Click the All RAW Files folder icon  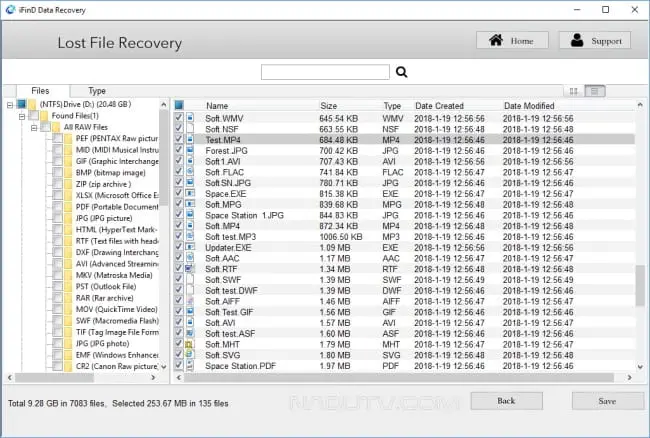click(x=56, y=127)
